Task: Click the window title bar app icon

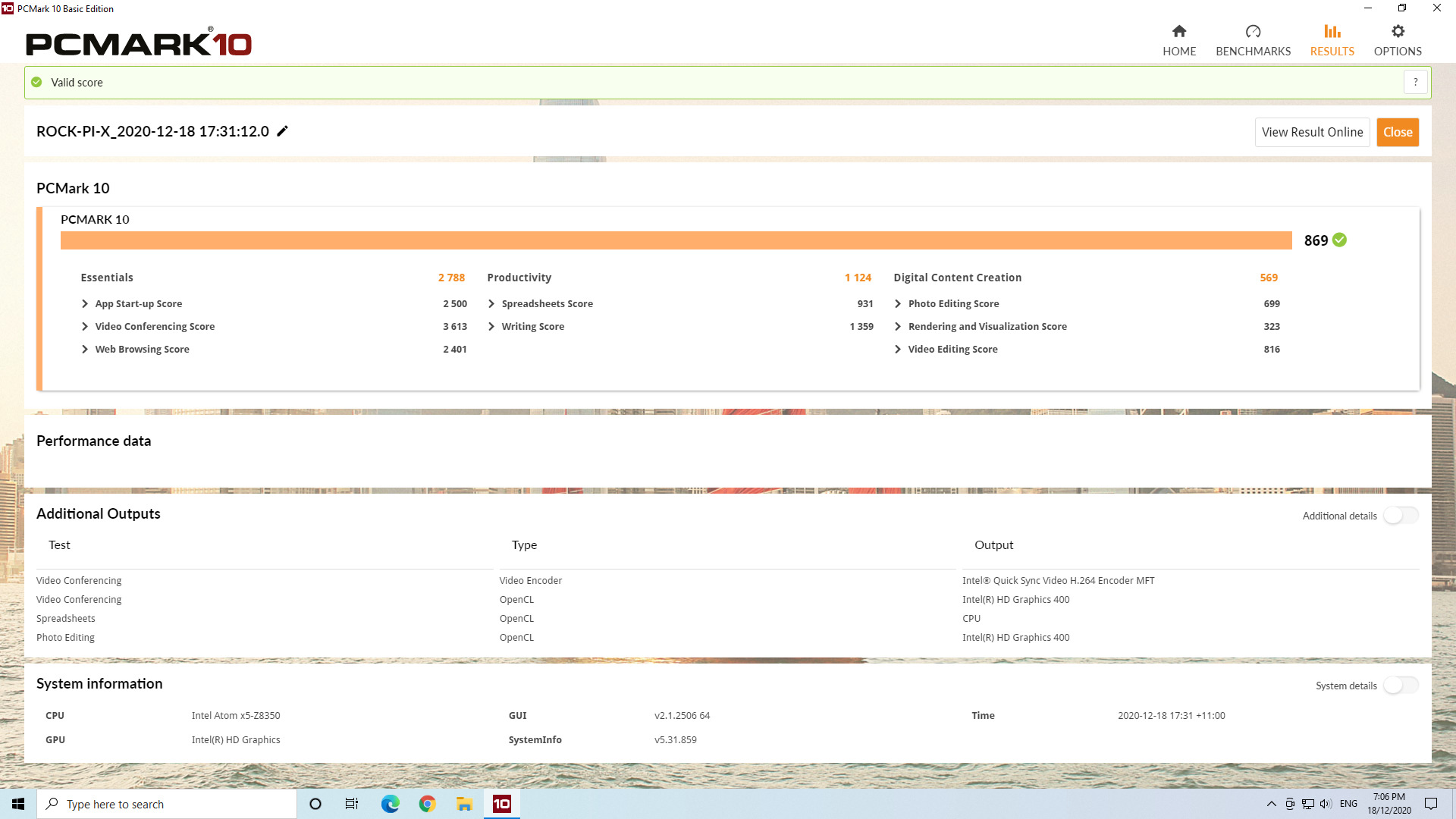Action: tap(8, 8)
